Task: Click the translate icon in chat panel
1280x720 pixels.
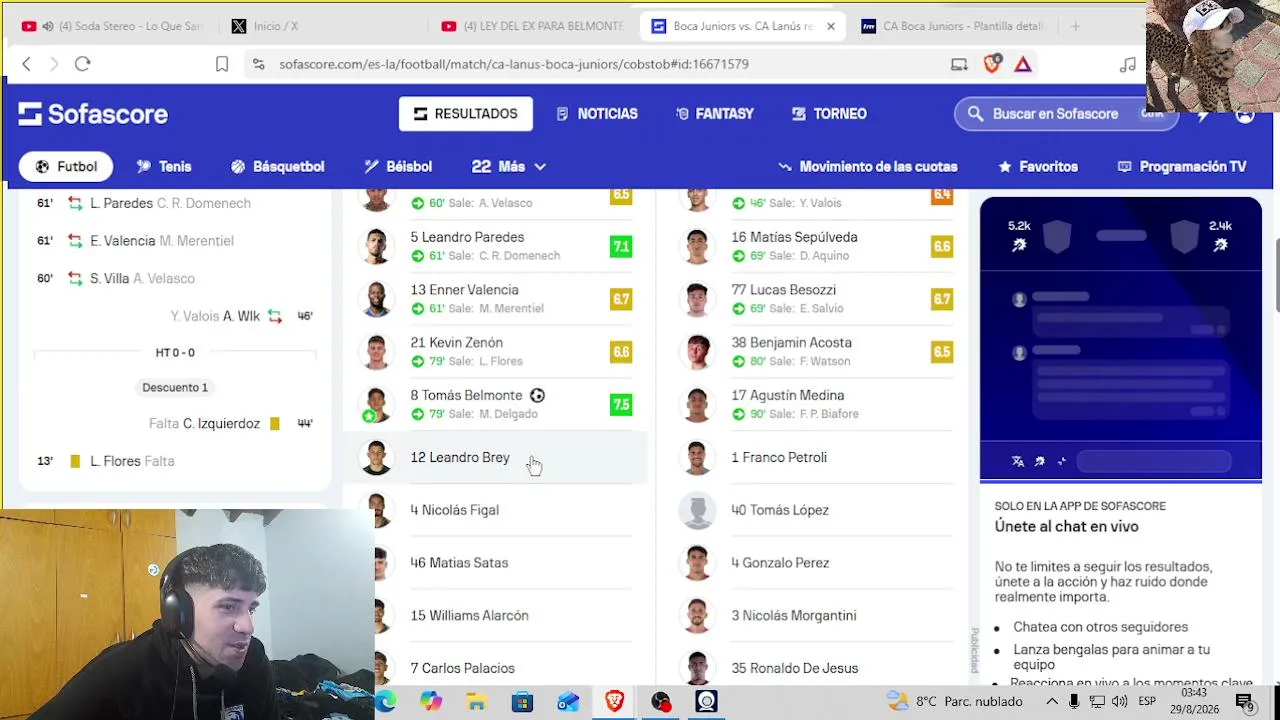Action: [1018, 461]
